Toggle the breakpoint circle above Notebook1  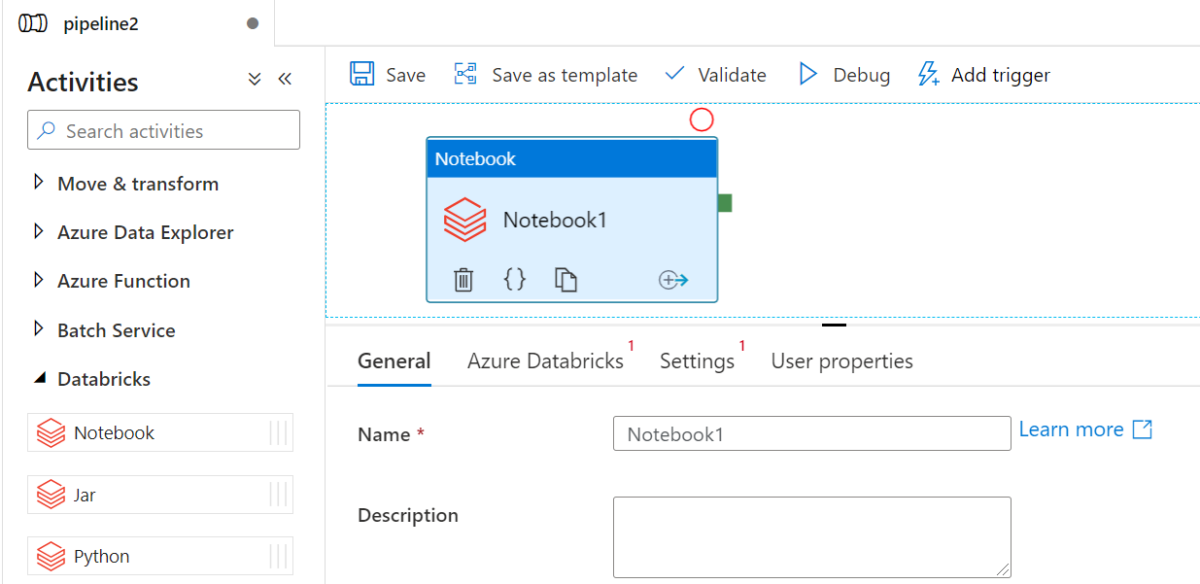[x=701, y=119]
